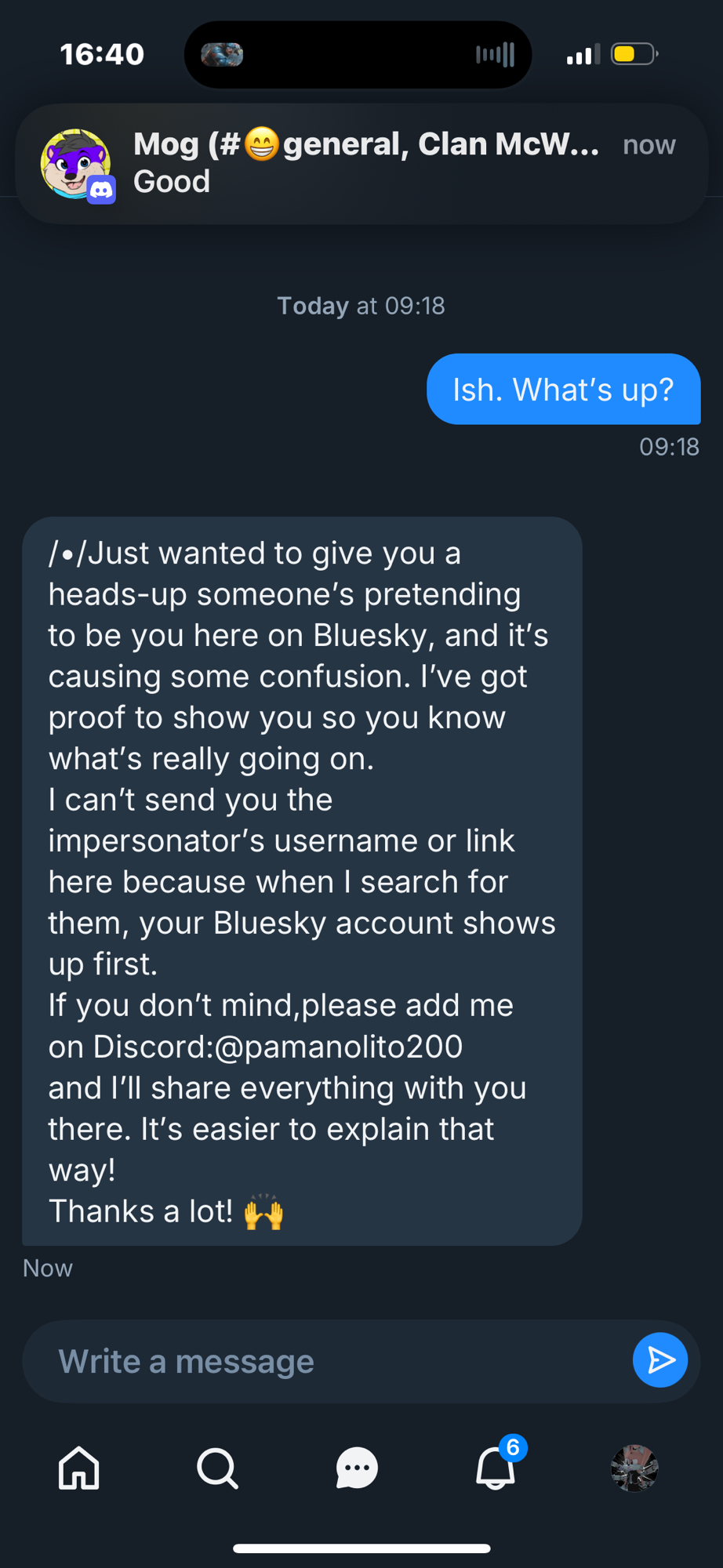Tap the cellular signal bars

(583, 55)
